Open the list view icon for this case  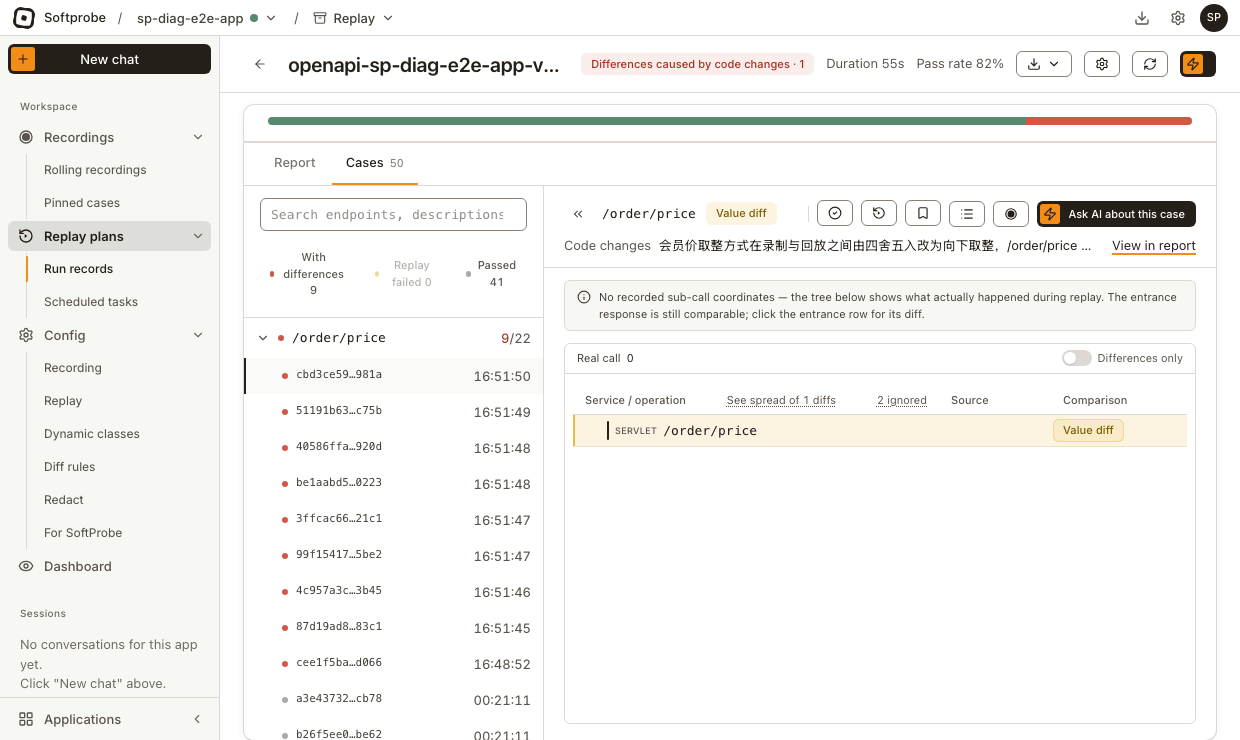coord(967,214)
